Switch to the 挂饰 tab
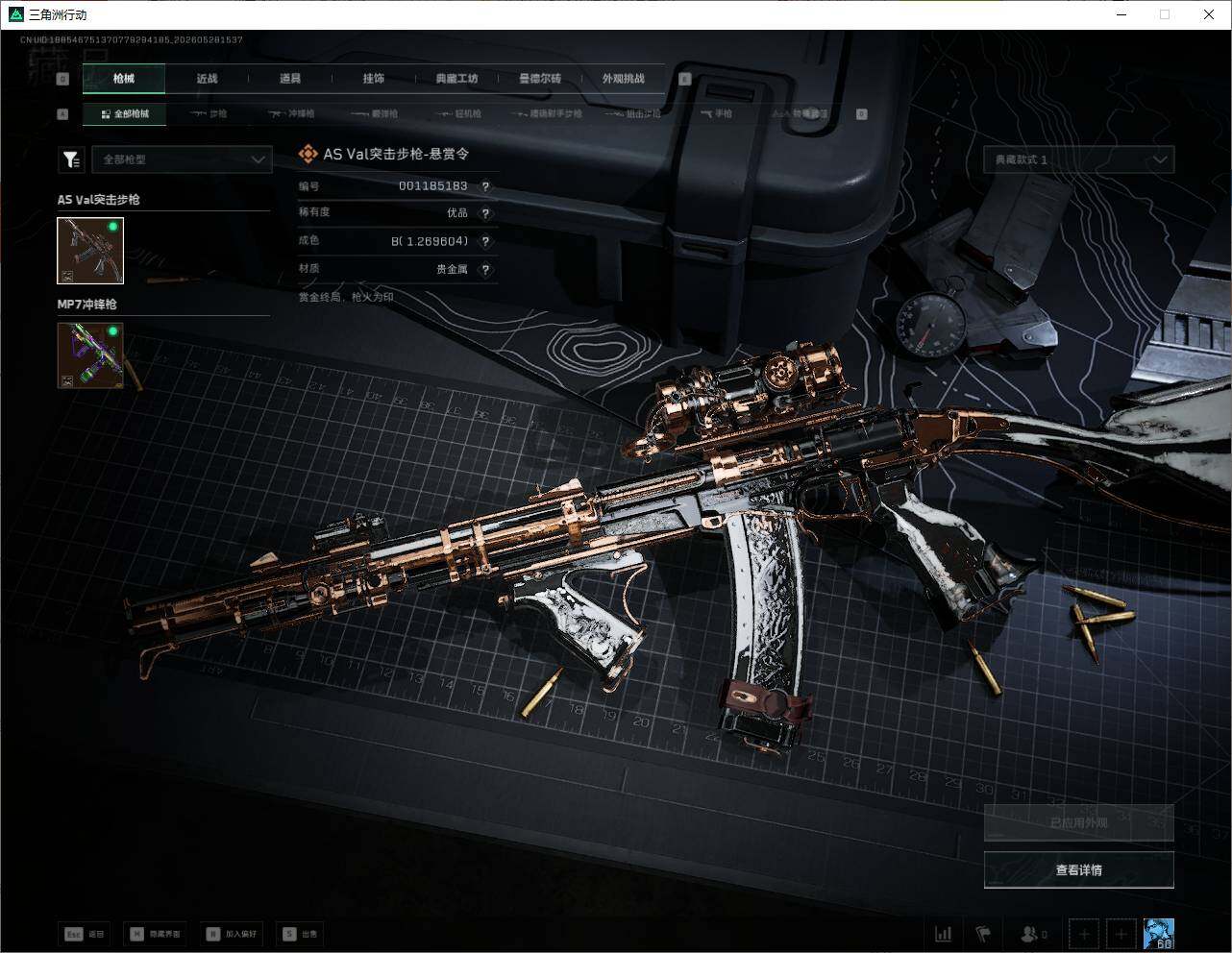The image size is (1232, 953). point(374,79)
